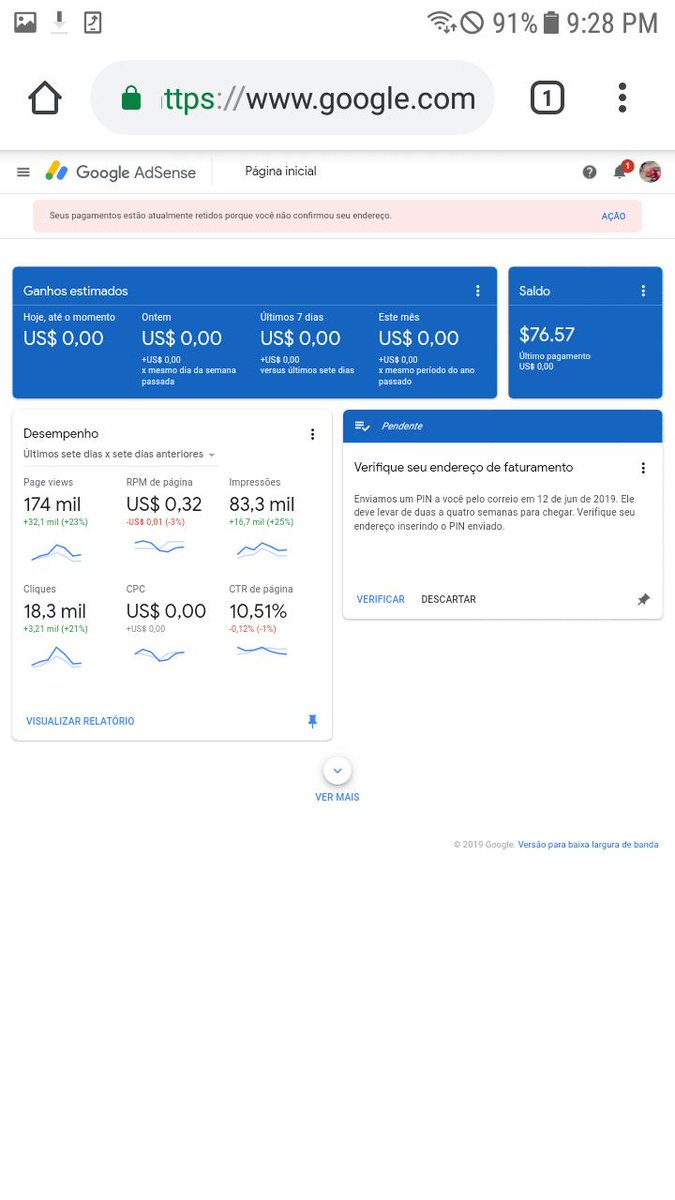Open options menu on Saldo card
This screenshot has width=675, height=1200.
click(643, 291)
